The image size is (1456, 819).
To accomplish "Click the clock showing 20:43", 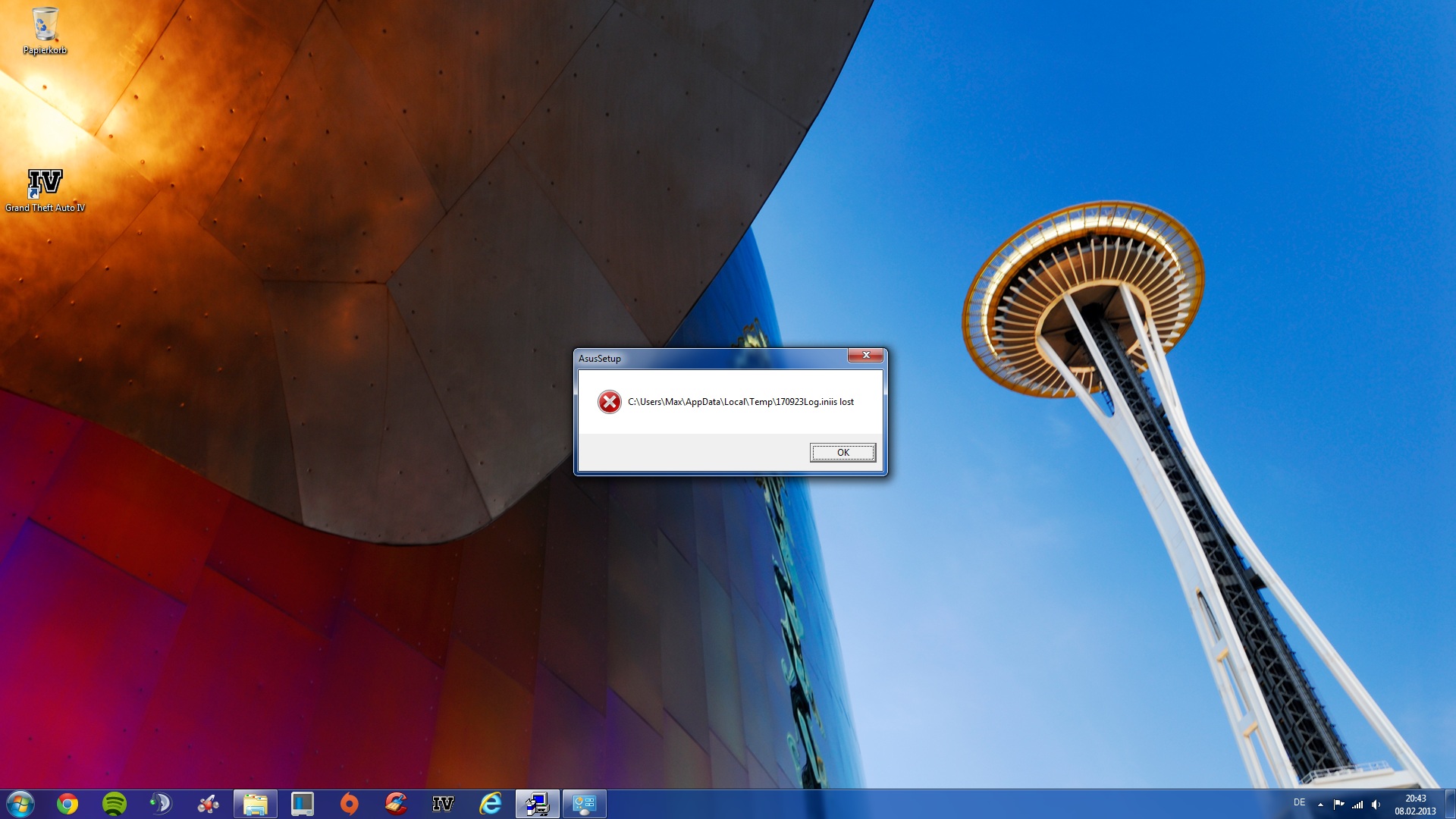I will coord(1415,804).
